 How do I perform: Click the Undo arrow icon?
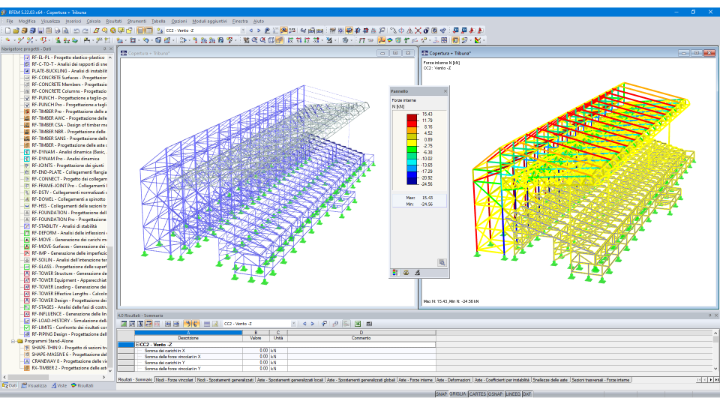[77, 31]
